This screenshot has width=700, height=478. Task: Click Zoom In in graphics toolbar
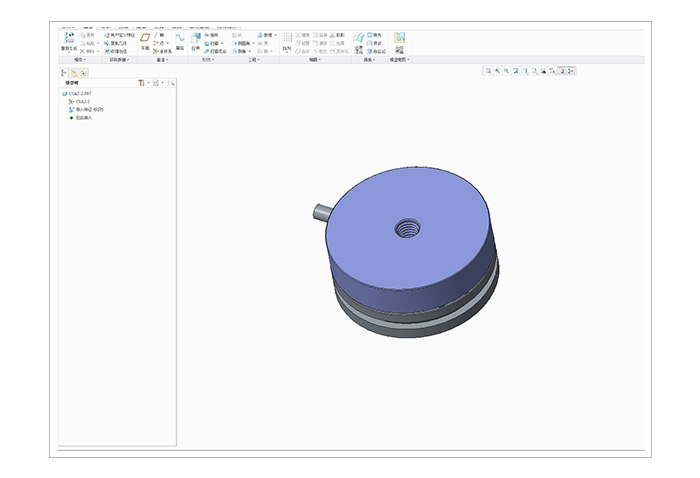tap(497, 71)
